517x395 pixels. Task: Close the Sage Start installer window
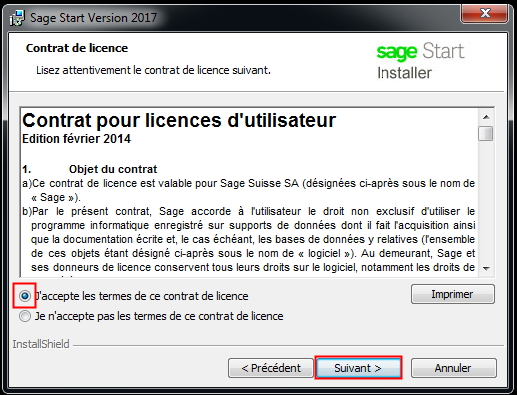pos(485,14)
